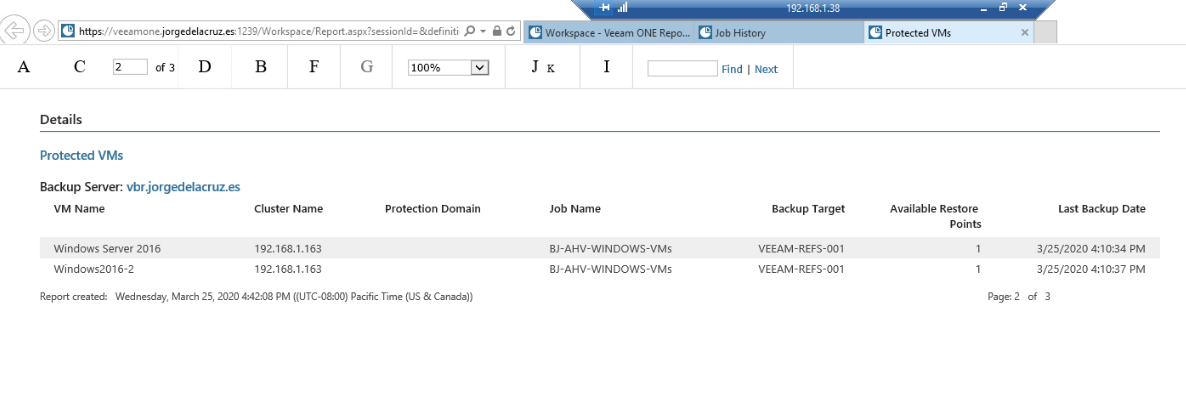Click the 'F' toolbar button
1186x414 pixels.
[x=314, y=67]
